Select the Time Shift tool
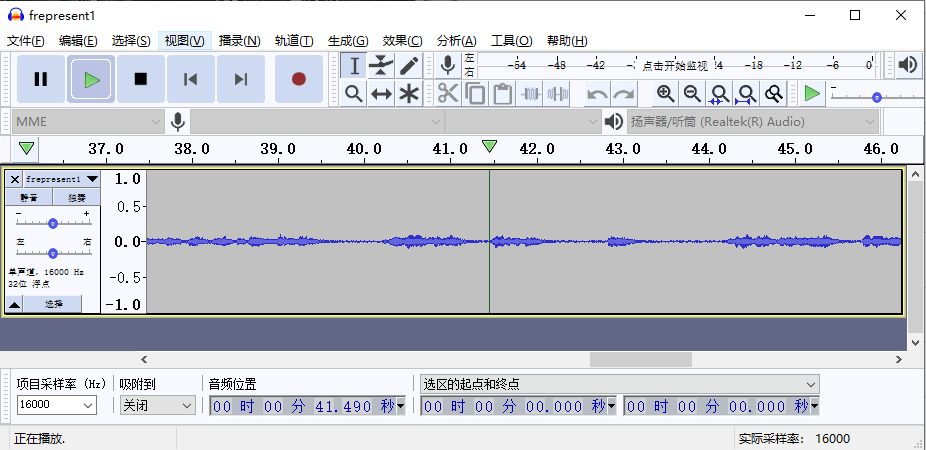This screenshot has width=926, height=450. pos(382,93)
